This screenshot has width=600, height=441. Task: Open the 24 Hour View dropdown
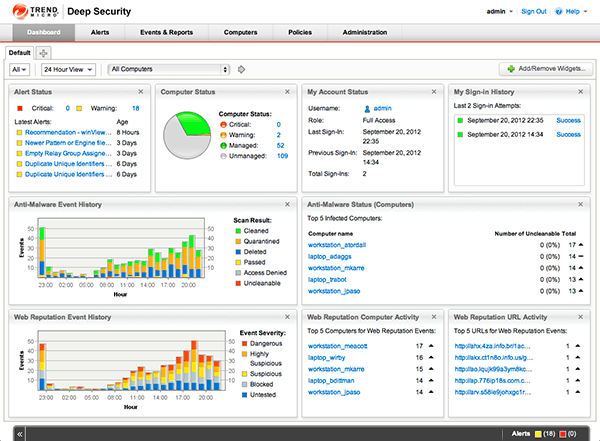pos(69,69)
